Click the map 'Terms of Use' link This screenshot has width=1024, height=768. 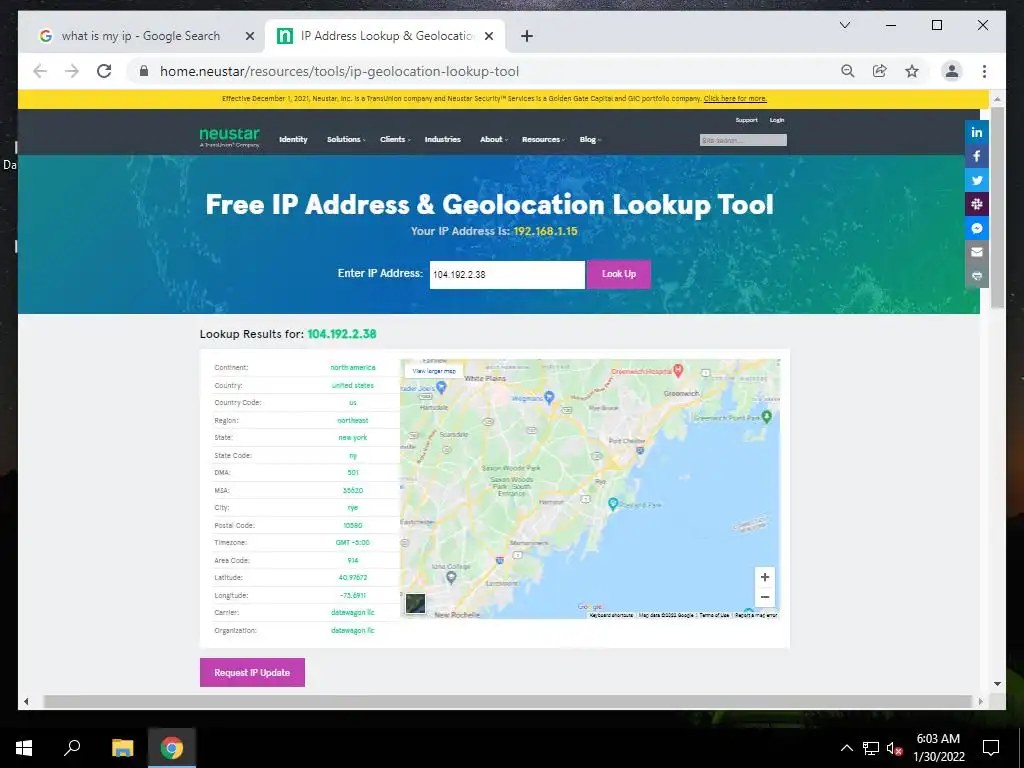tap(714, 615)
